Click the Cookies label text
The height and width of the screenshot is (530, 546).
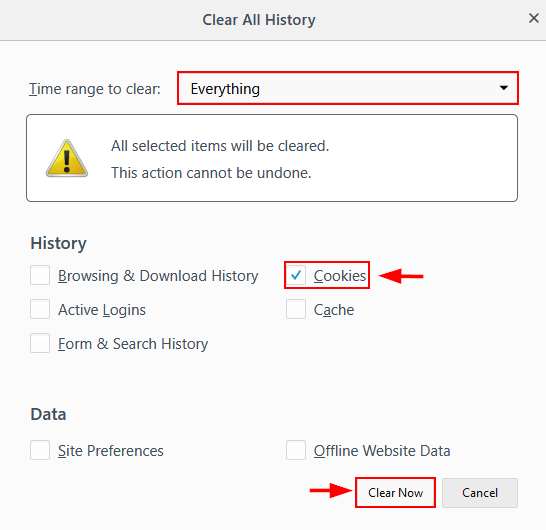(340, 276)
